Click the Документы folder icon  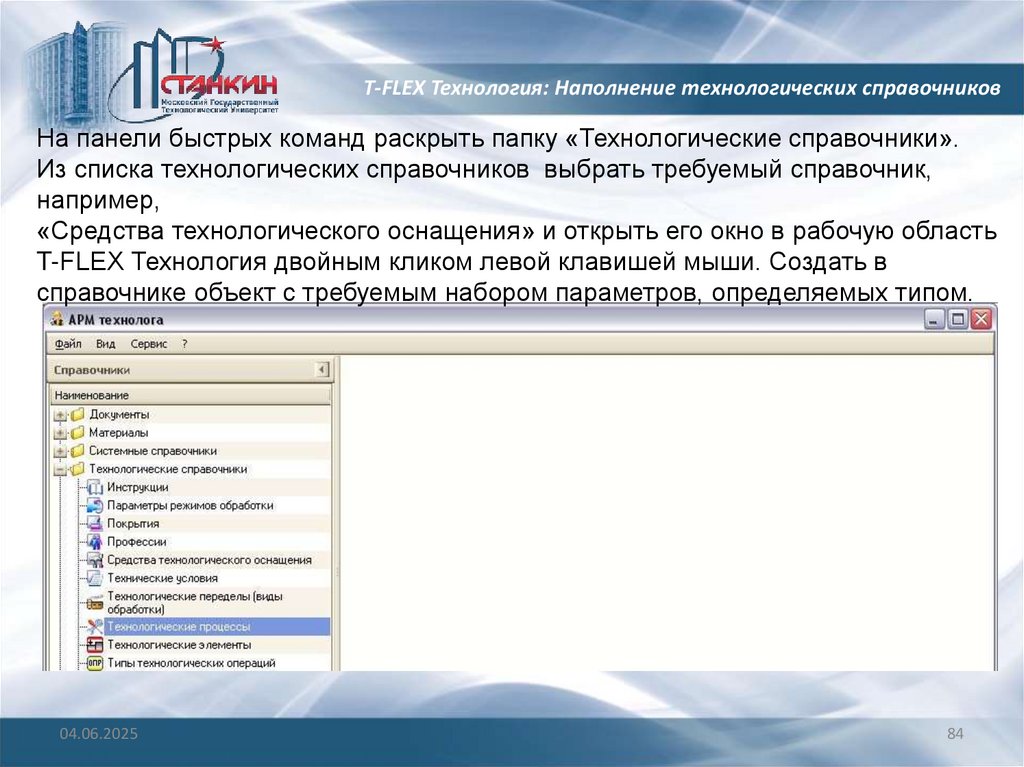(78, 414)
